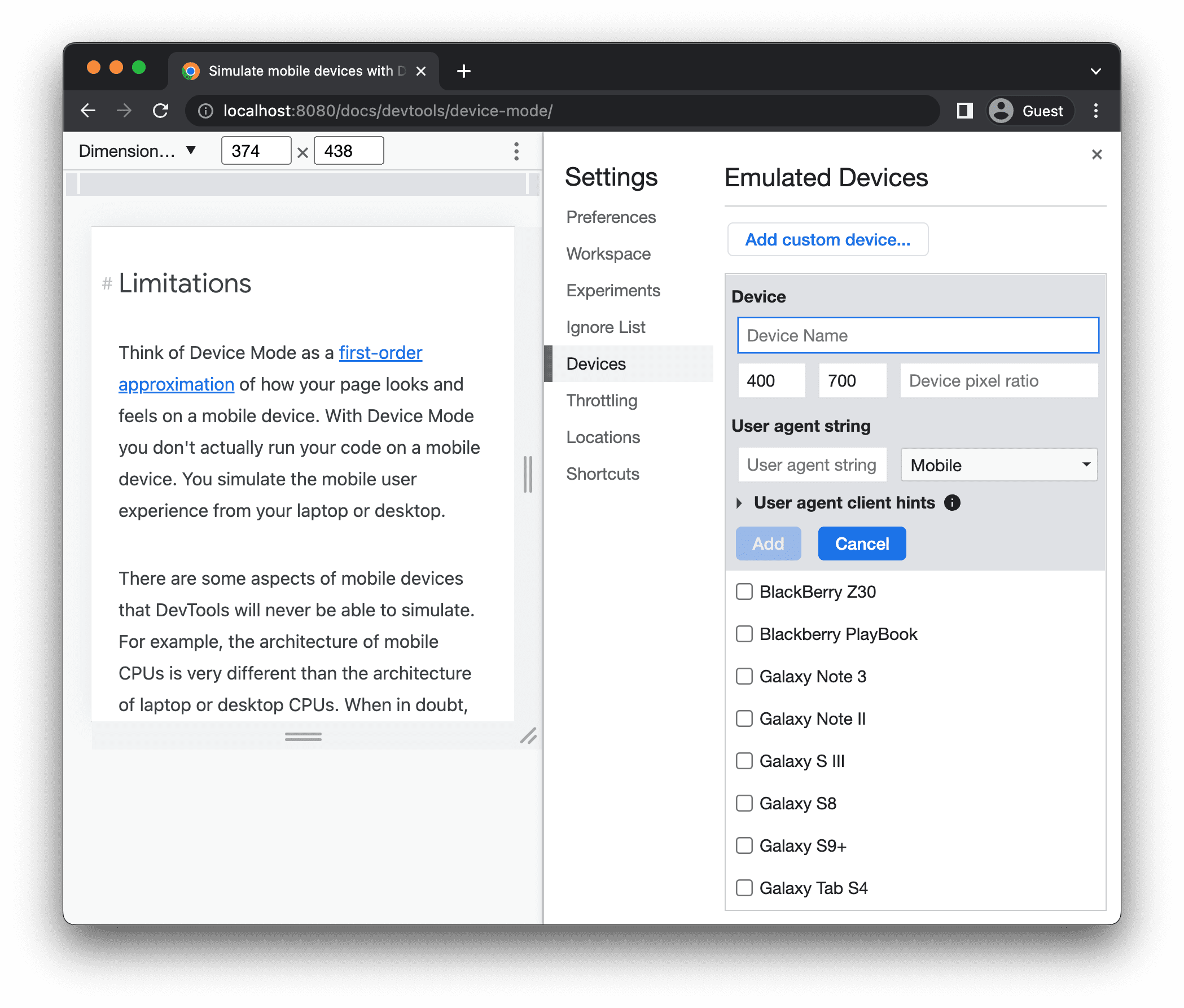Click the browser profile Guest icon
Screen dimensions: 1184x1008
coord(1001,110)
